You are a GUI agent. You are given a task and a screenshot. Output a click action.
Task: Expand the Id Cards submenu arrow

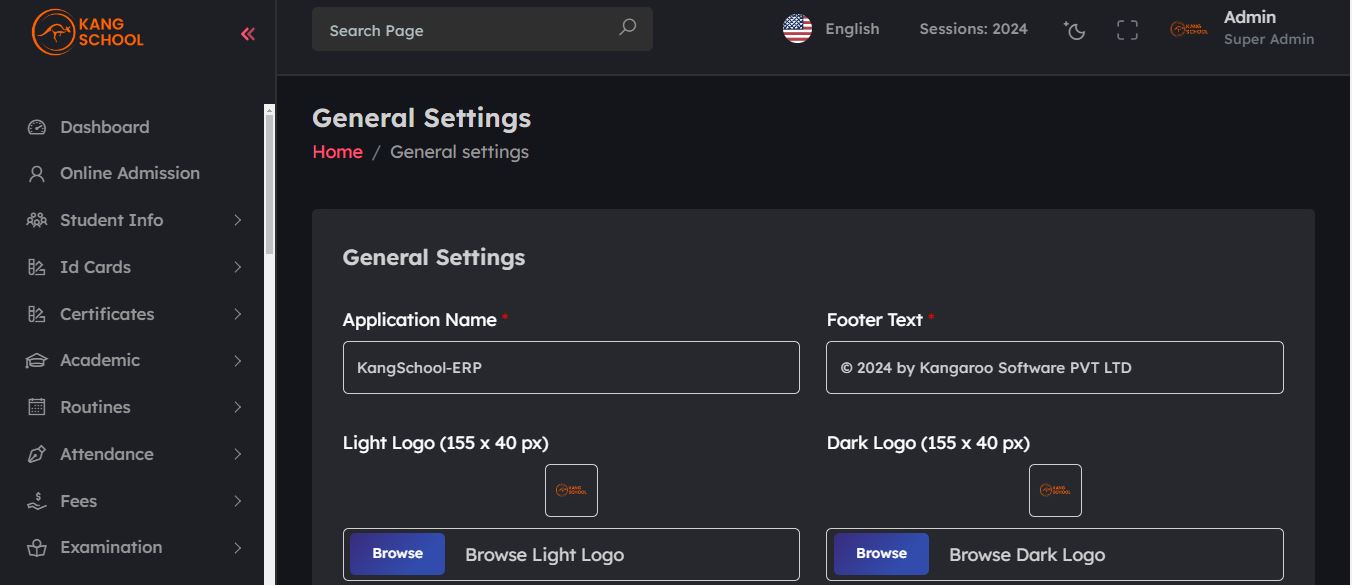[238, 267]
